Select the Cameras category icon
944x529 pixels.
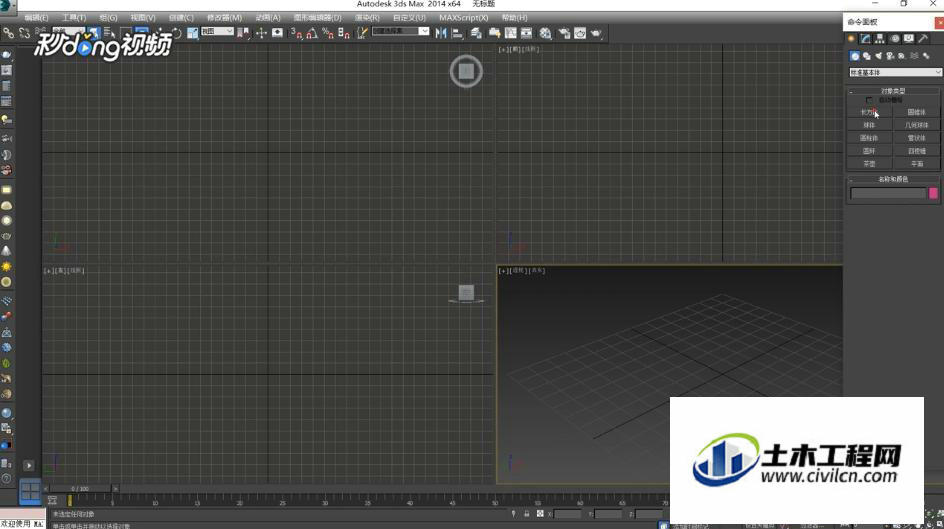tap(890, 56)
